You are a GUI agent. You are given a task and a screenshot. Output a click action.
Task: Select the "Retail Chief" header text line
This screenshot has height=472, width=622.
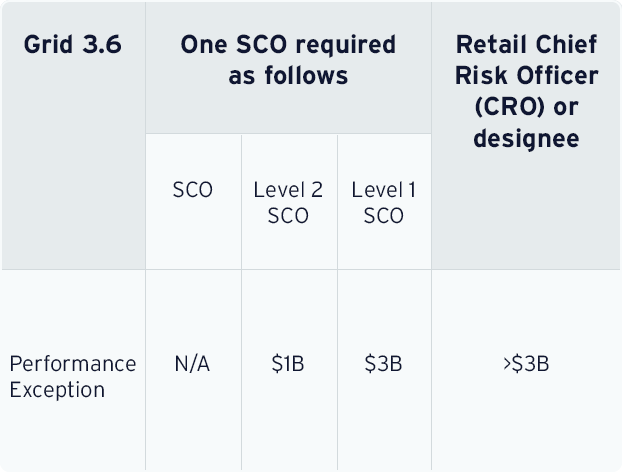[x=526, y=45]
